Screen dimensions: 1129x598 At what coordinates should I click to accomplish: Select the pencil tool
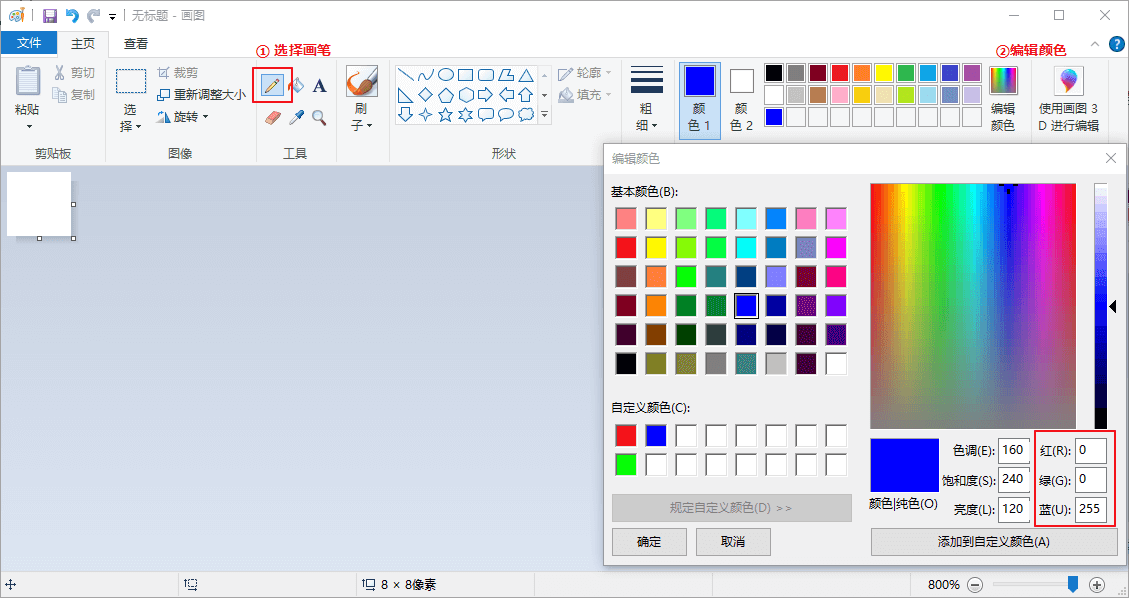pos(271,86)
